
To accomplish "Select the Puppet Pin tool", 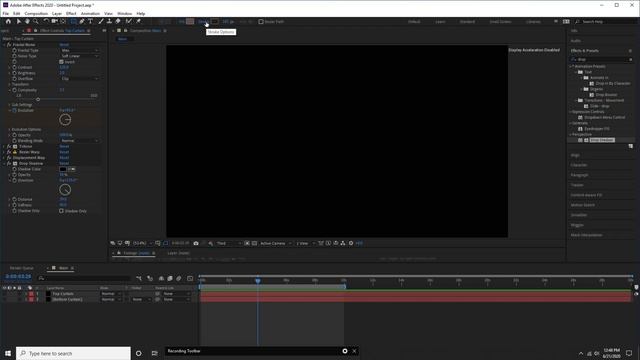I will coord(138,21).
